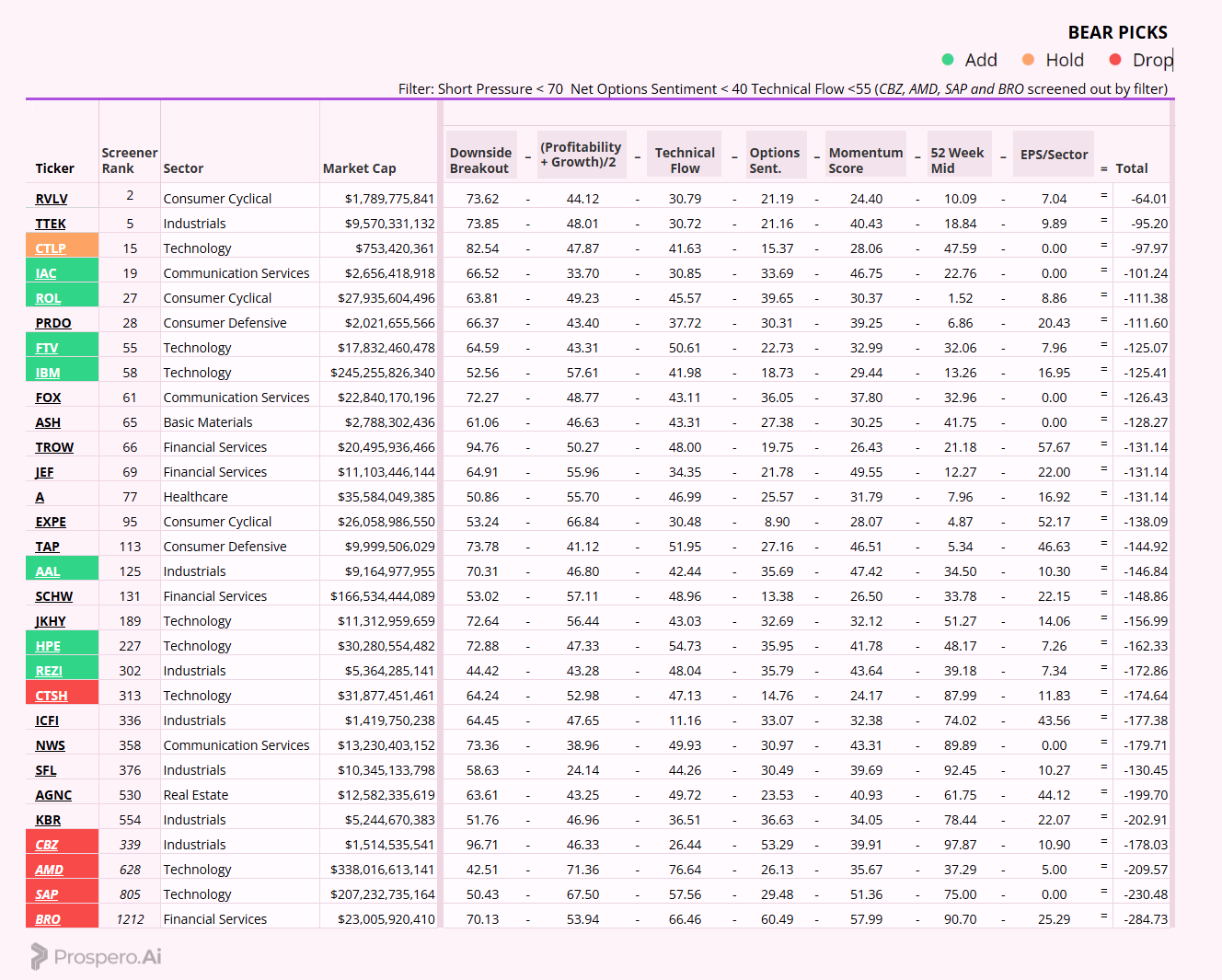This screenshot has width=1222, height=980.
Task: Click the Technical Flow column header
Action: (x=685, y=160)
